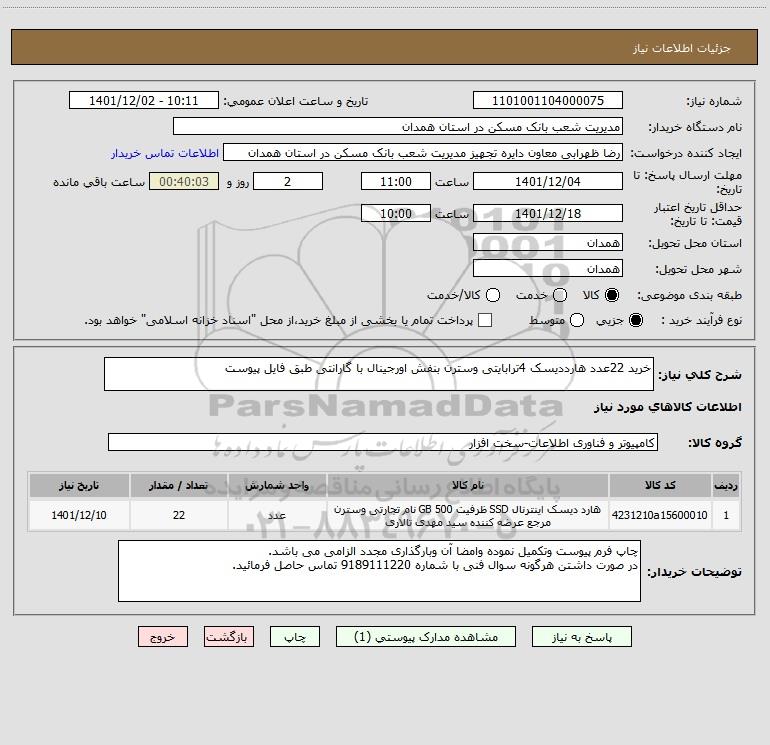Screen dimensions: 770x745
Task: Click the توضیحات خریدار notes box
Action: coord(379,571)
